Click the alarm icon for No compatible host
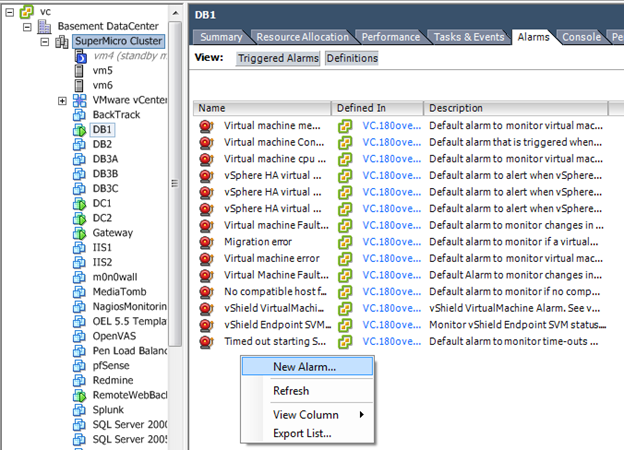The height and width of the screenshot is (450, 624). 206,292
